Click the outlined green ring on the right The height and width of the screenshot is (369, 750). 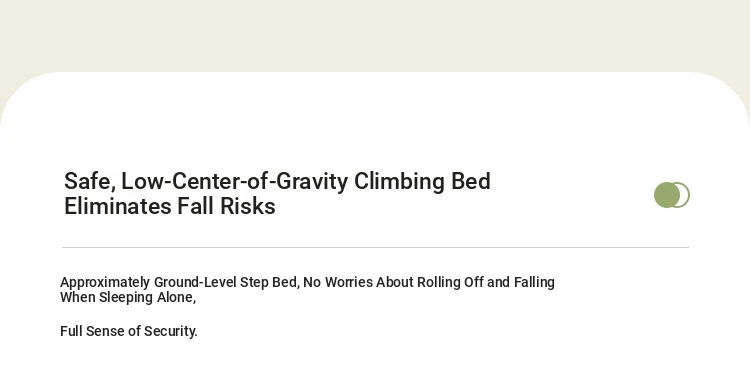[x=685, y=195]
